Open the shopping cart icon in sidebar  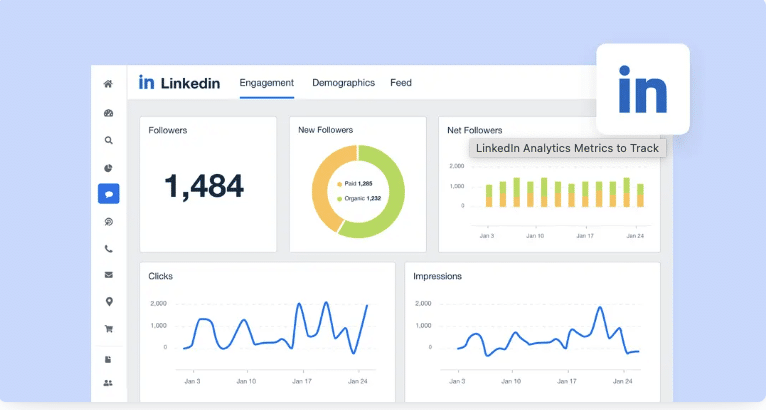(108, 329)
